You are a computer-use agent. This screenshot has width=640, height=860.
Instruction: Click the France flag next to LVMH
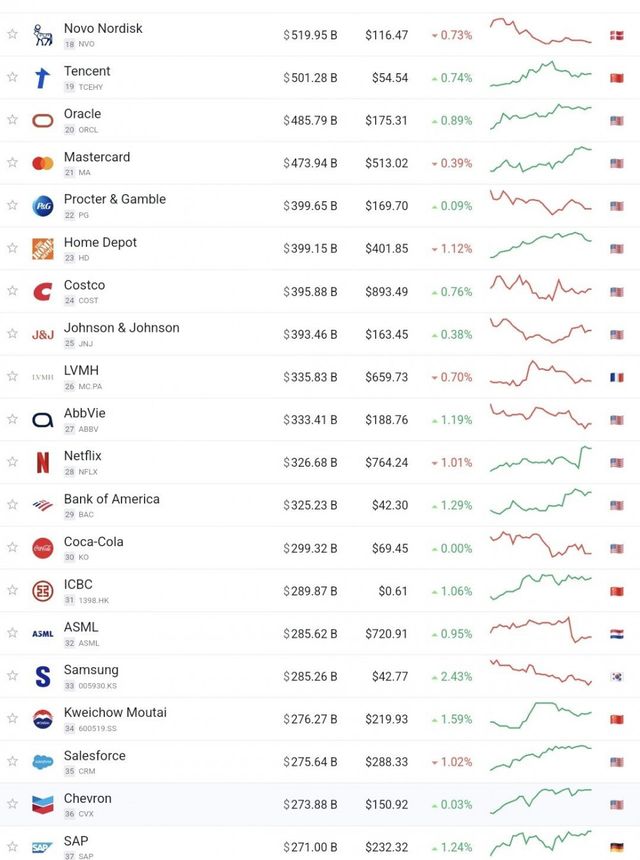[616, 377]
